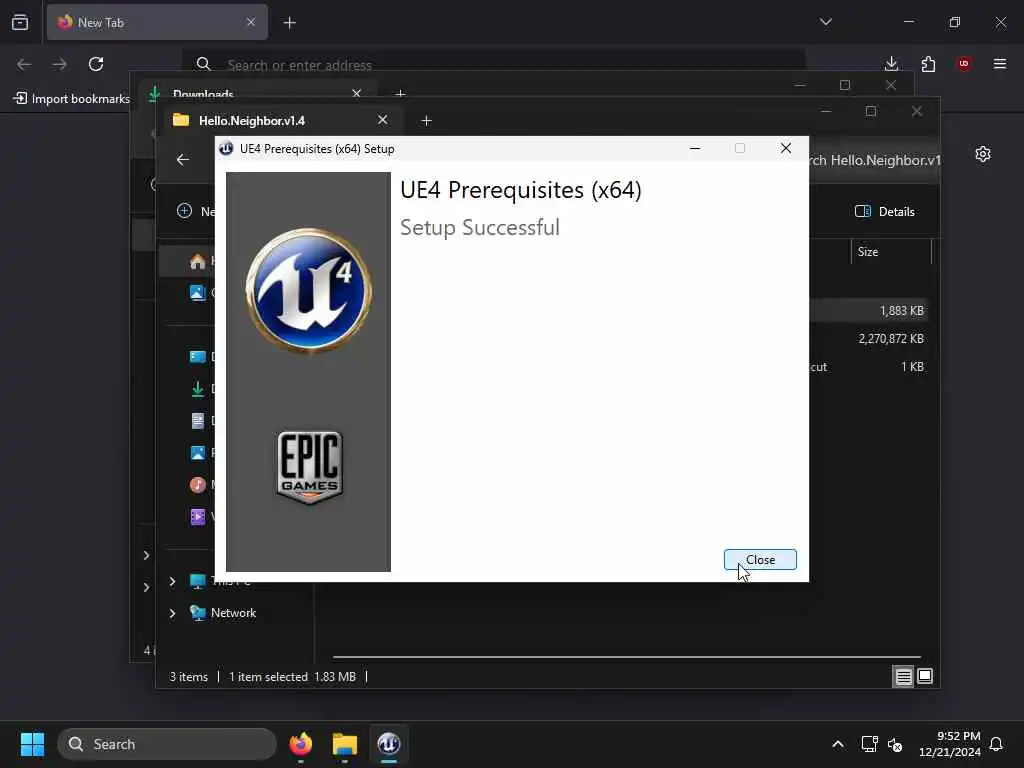Open the Music icon in Explorer sidebar
1024x768 pixels.
click(x=197, y=485)
